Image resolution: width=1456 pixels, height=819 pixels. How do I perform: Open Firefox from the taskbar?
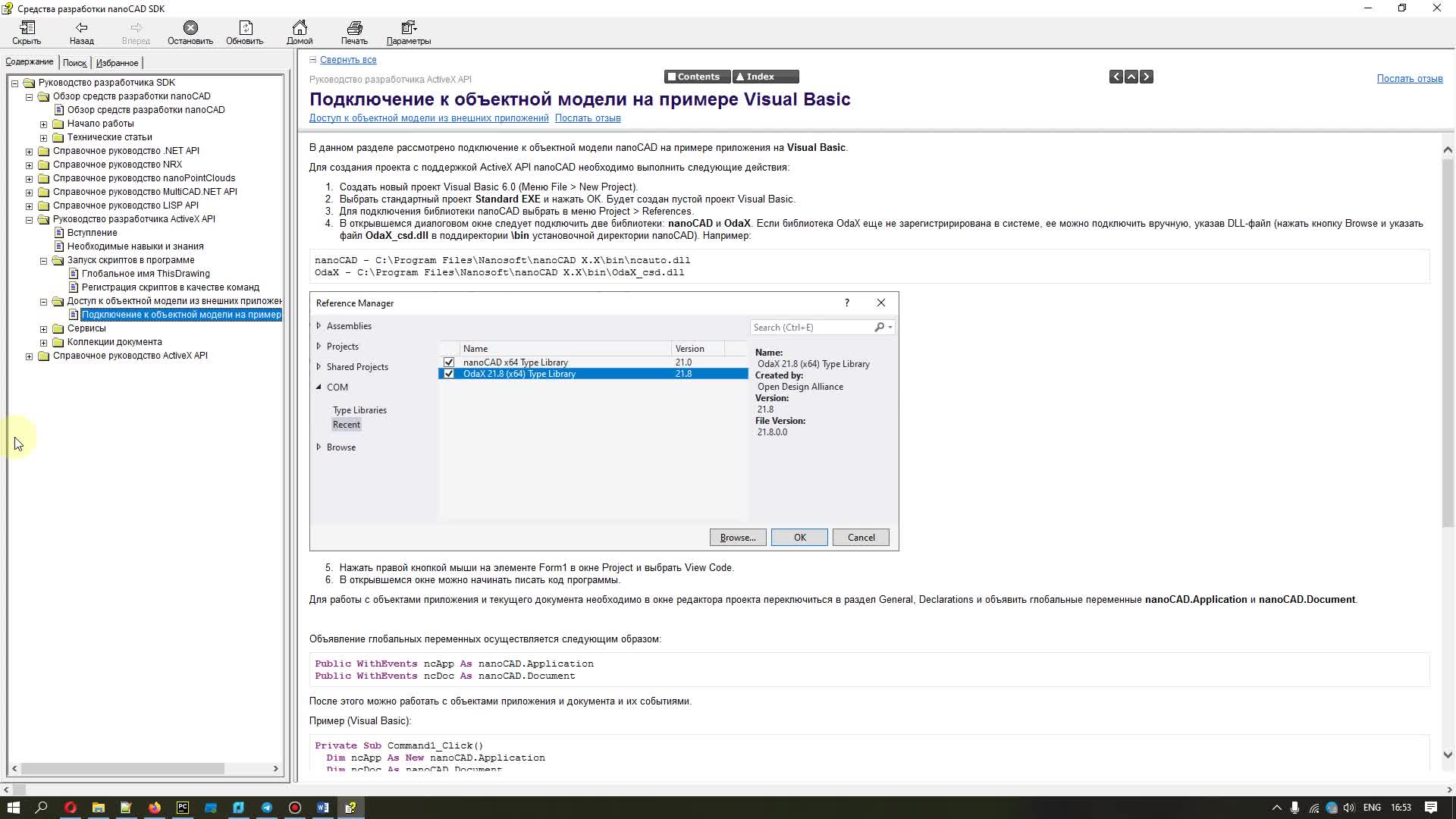(155, 808)
